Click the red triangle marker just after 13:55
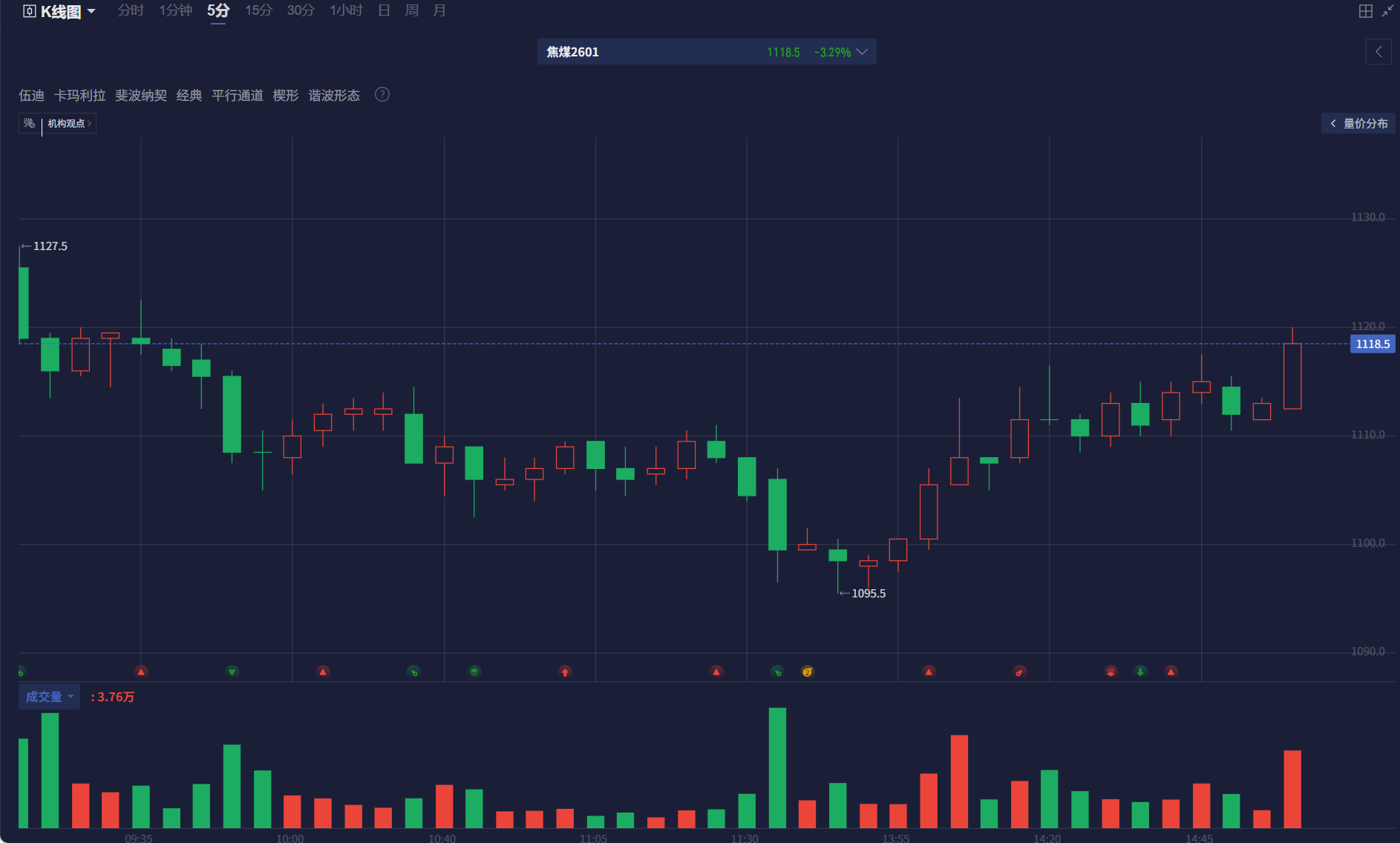 (x=929, y=672)
